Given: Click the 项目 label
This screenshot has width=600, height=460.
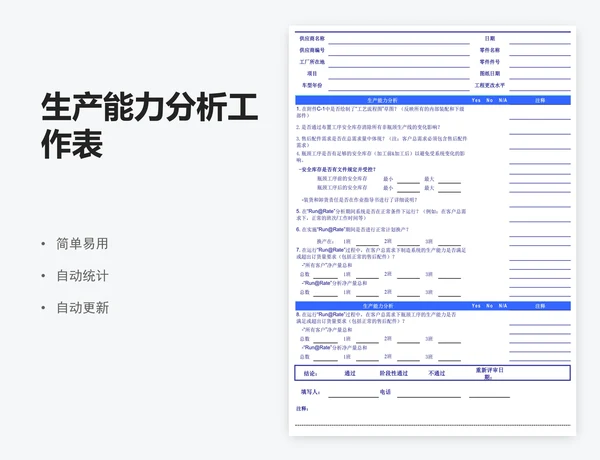Looking at the screenshot, I should point(312,73).
